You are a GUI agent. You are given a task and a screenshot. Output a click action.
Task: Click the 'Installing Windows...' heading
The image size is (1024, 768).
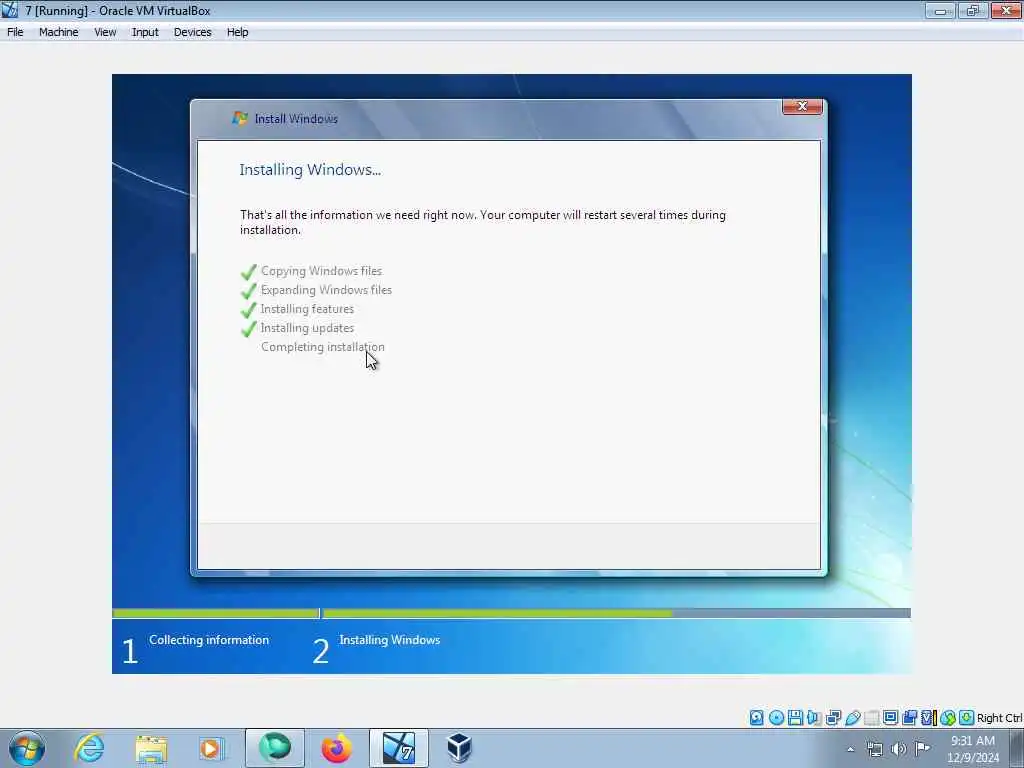[310, 170]
